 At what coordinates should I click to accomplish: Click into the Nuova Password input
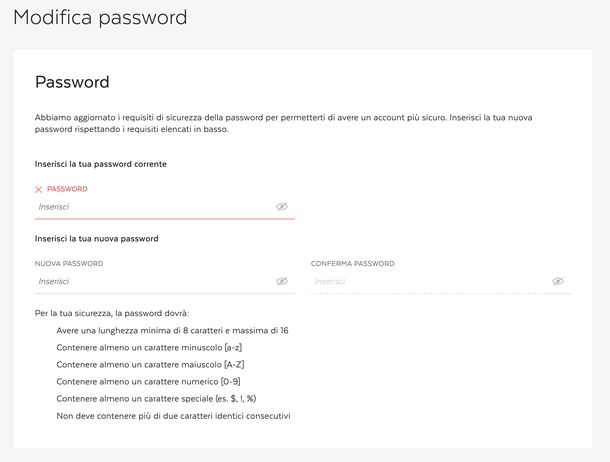(150, 282)
